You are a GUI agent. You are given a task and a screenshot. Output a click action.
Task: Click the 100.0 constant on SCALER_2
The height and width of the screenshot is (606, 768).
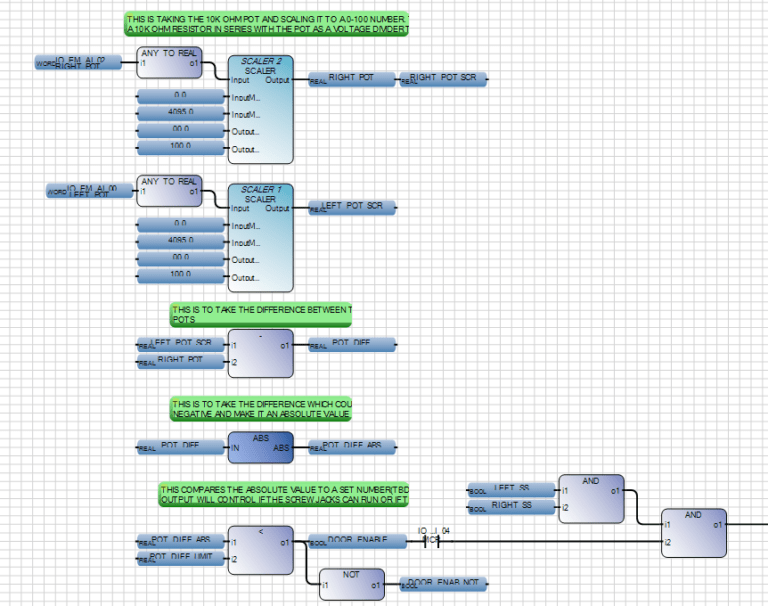(181, 148)
